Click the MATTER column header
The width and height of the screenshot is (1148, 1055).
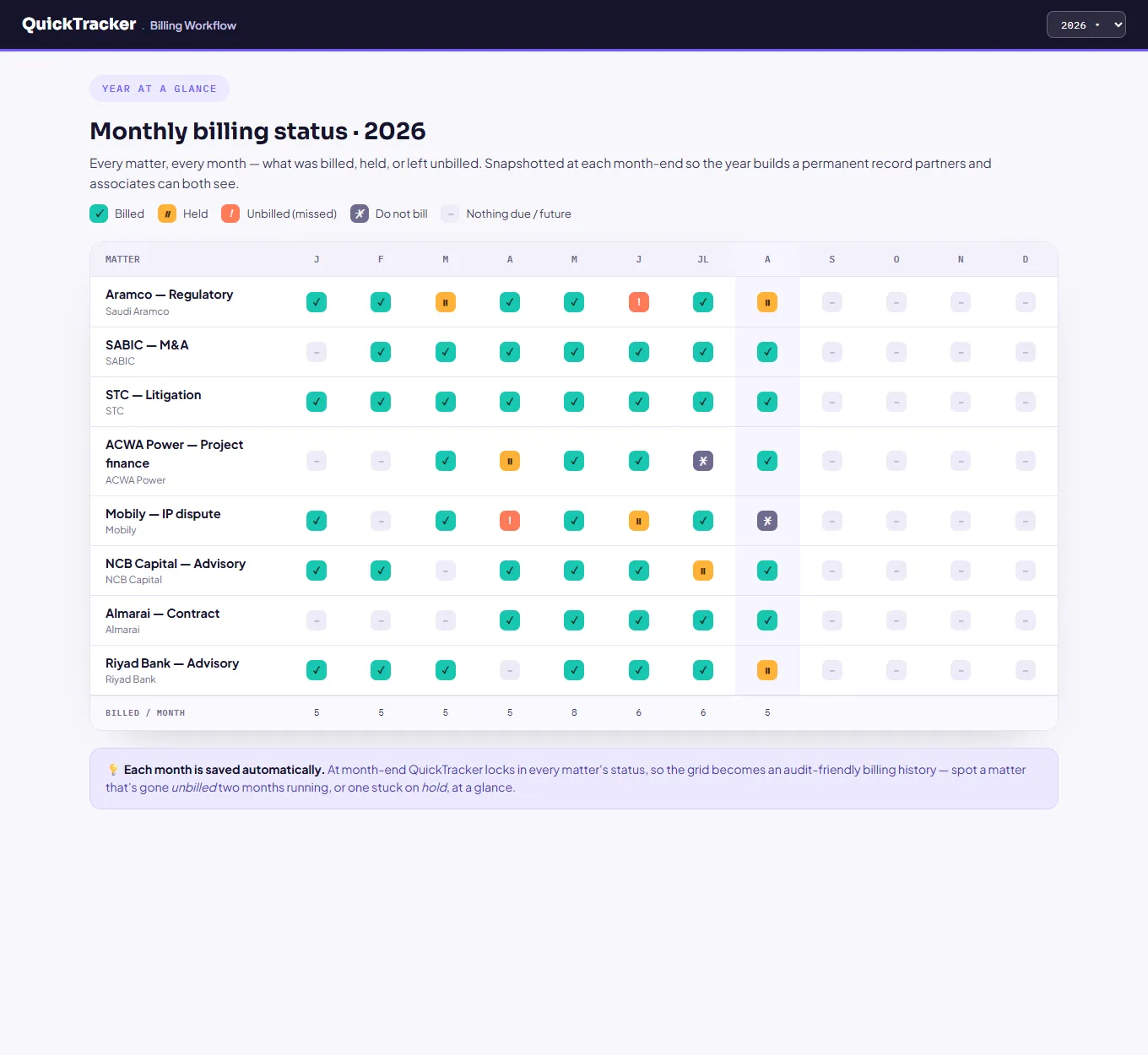point(123,259)
